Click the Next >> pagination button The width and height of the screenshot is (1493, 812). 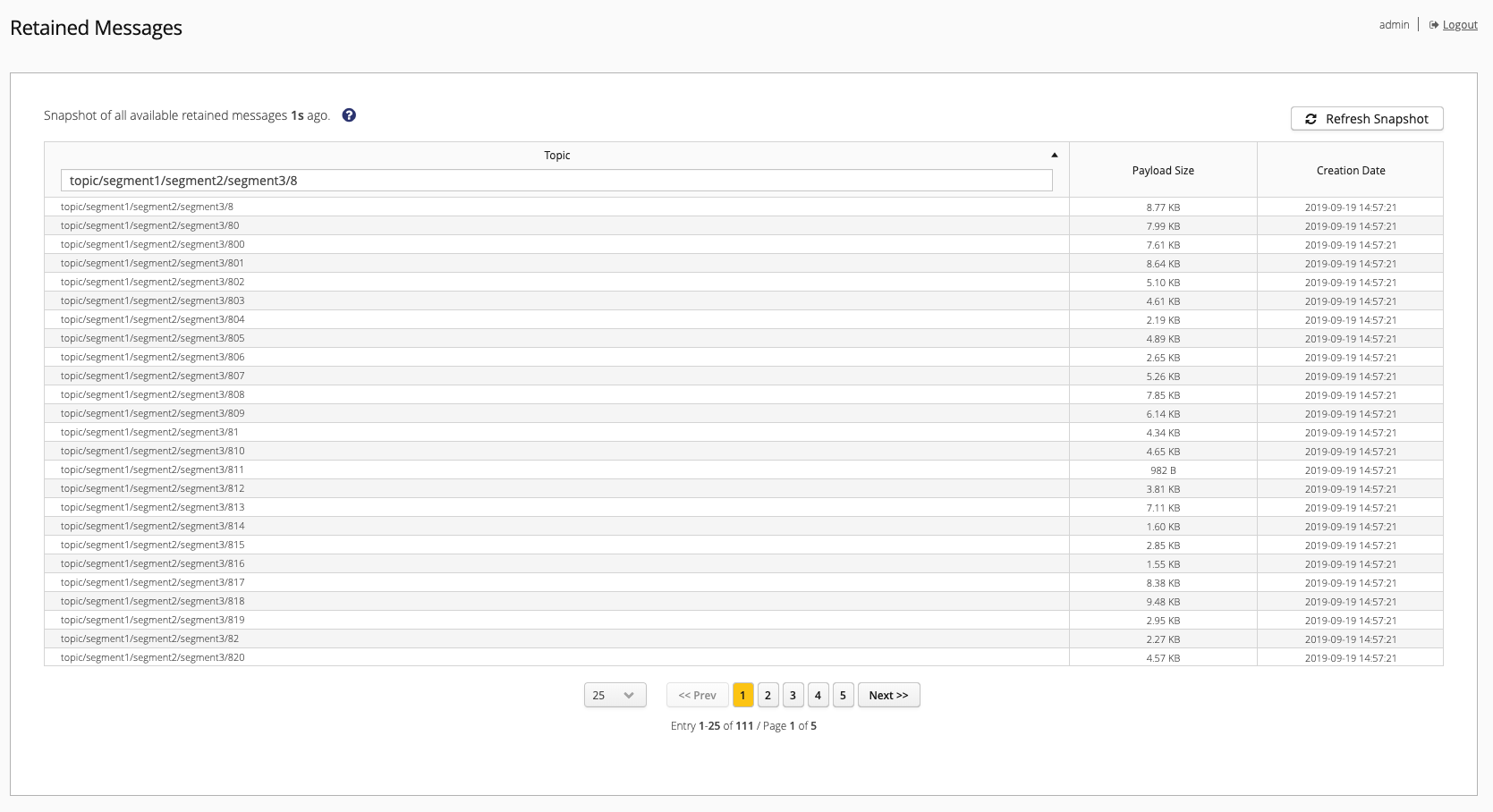click(888, 696)
